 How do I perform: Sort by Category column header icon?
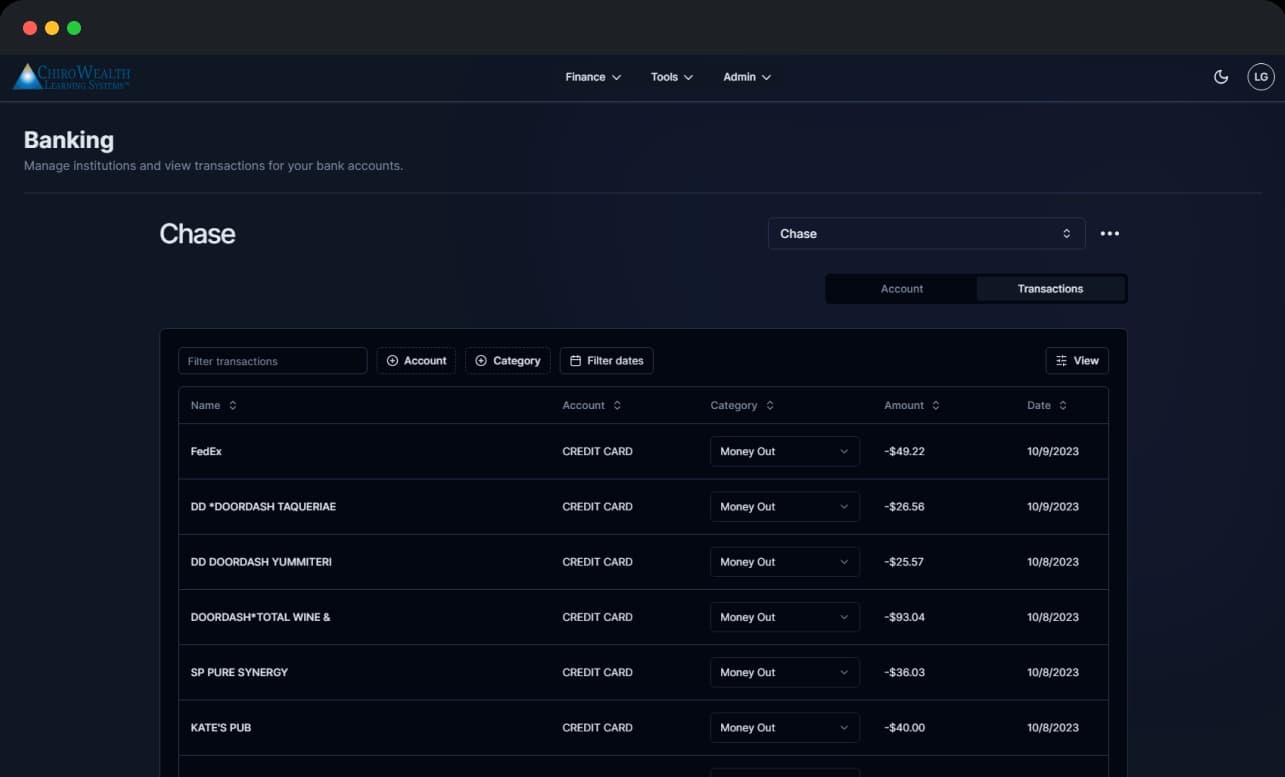770,406
